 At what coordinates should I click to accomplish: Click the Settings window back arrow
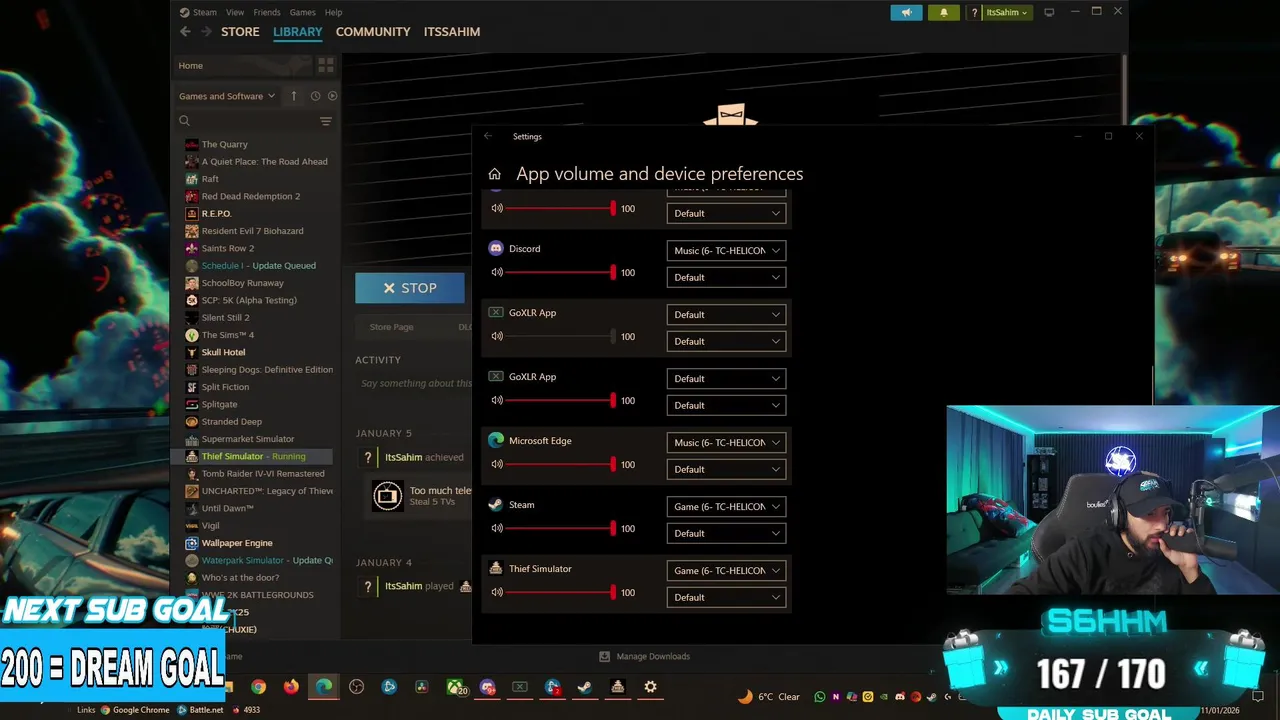[x=488, y=136]
